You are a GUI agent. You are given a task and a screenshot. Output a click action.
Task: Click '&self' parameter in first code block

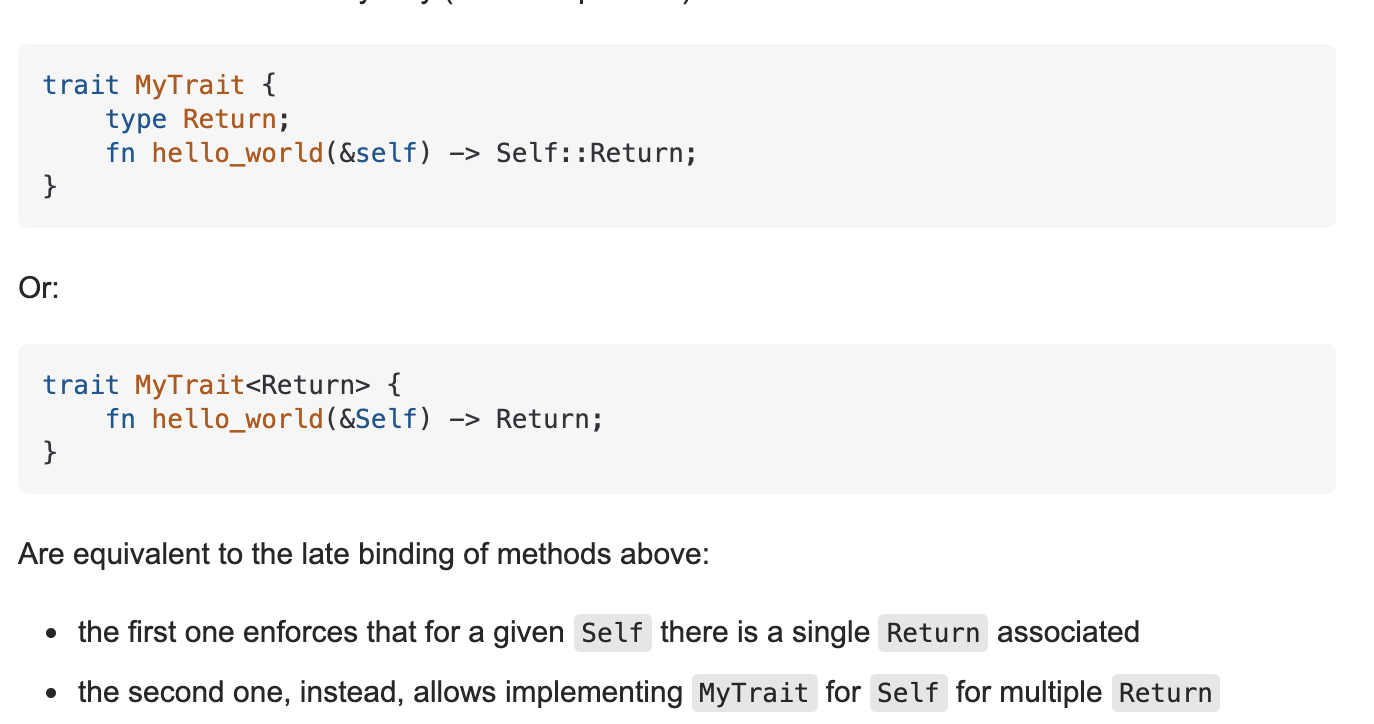pos(378,153)
